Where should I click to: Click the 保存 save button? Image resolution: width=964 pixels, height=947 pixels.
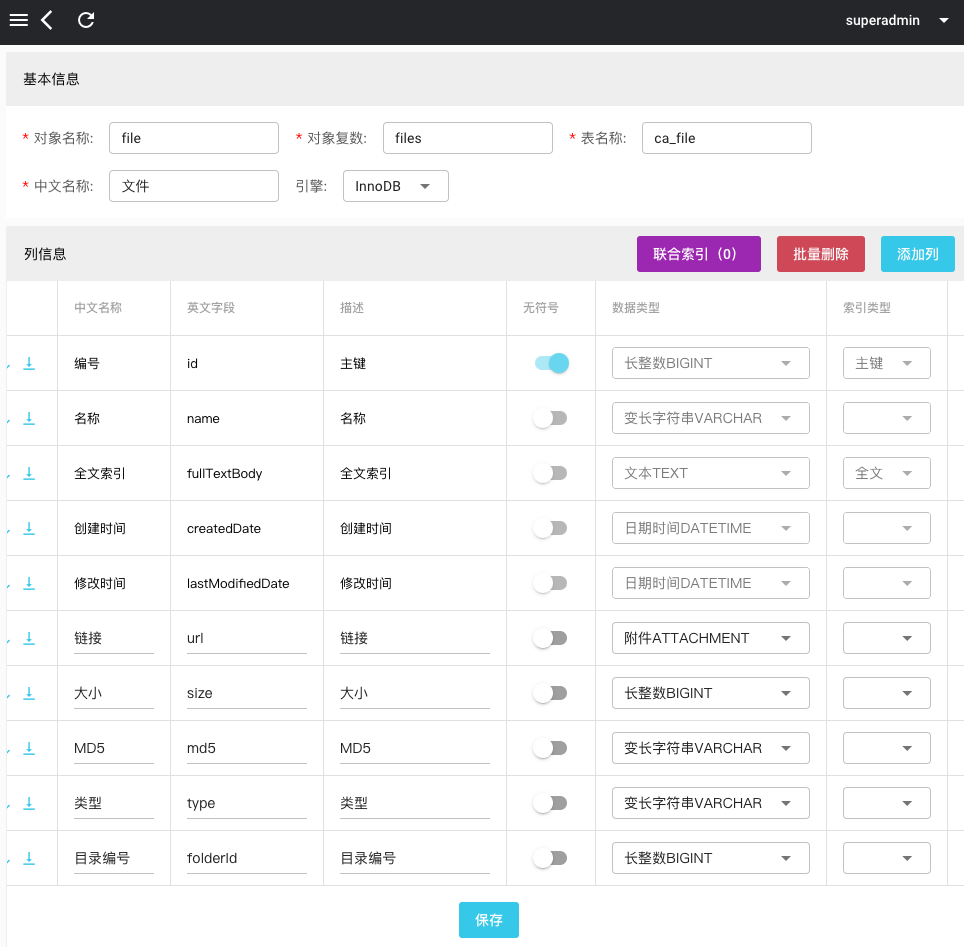489,920
